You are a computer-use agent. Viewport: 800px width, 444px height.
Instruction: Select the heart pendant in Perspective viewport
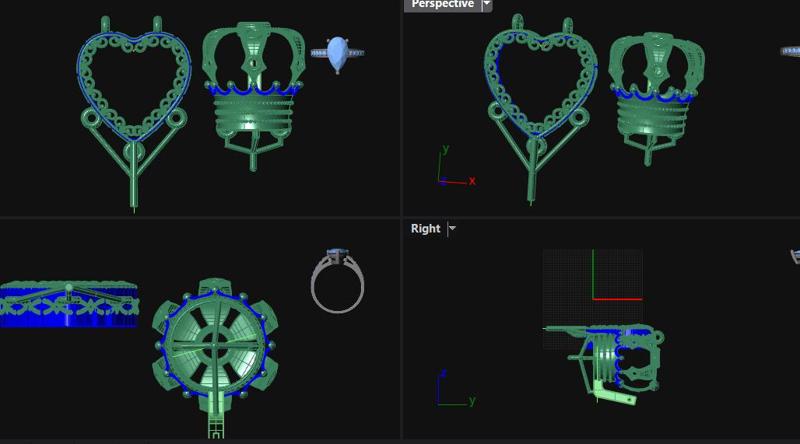[539, 109]
